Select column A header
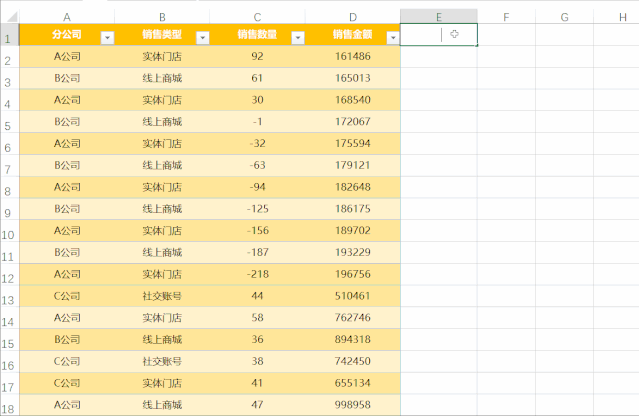Image resolution: width=639 pixels, height=416 pixels. tap(66, 17)
